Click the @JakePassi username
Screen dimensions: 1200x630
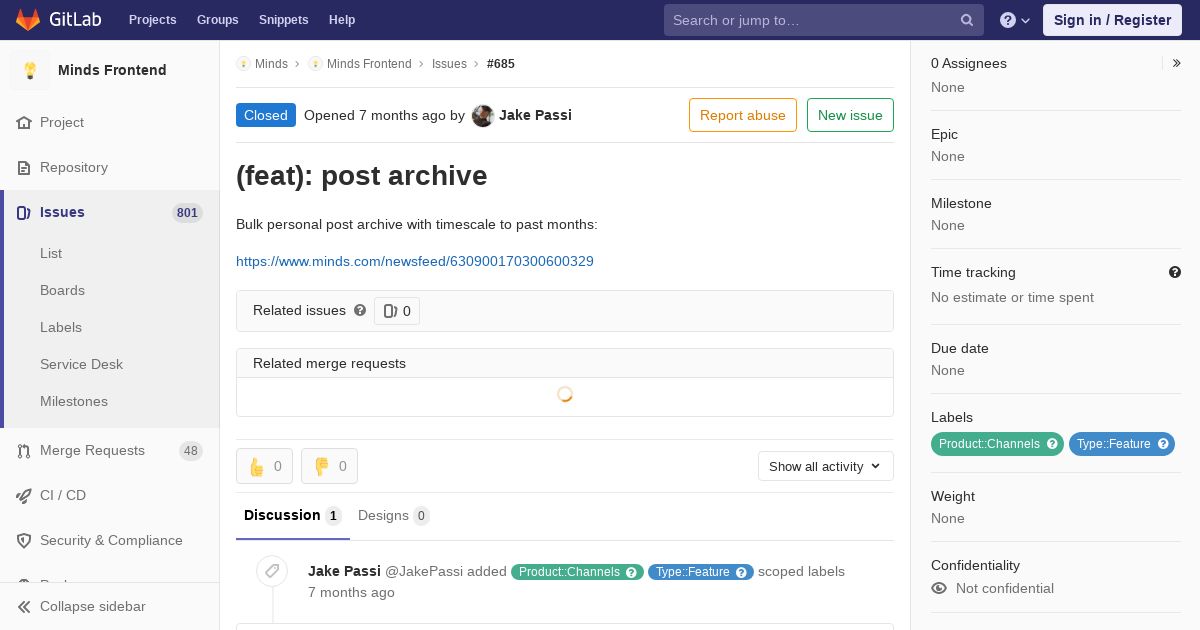pyautogui.click(x=424, y=571)
